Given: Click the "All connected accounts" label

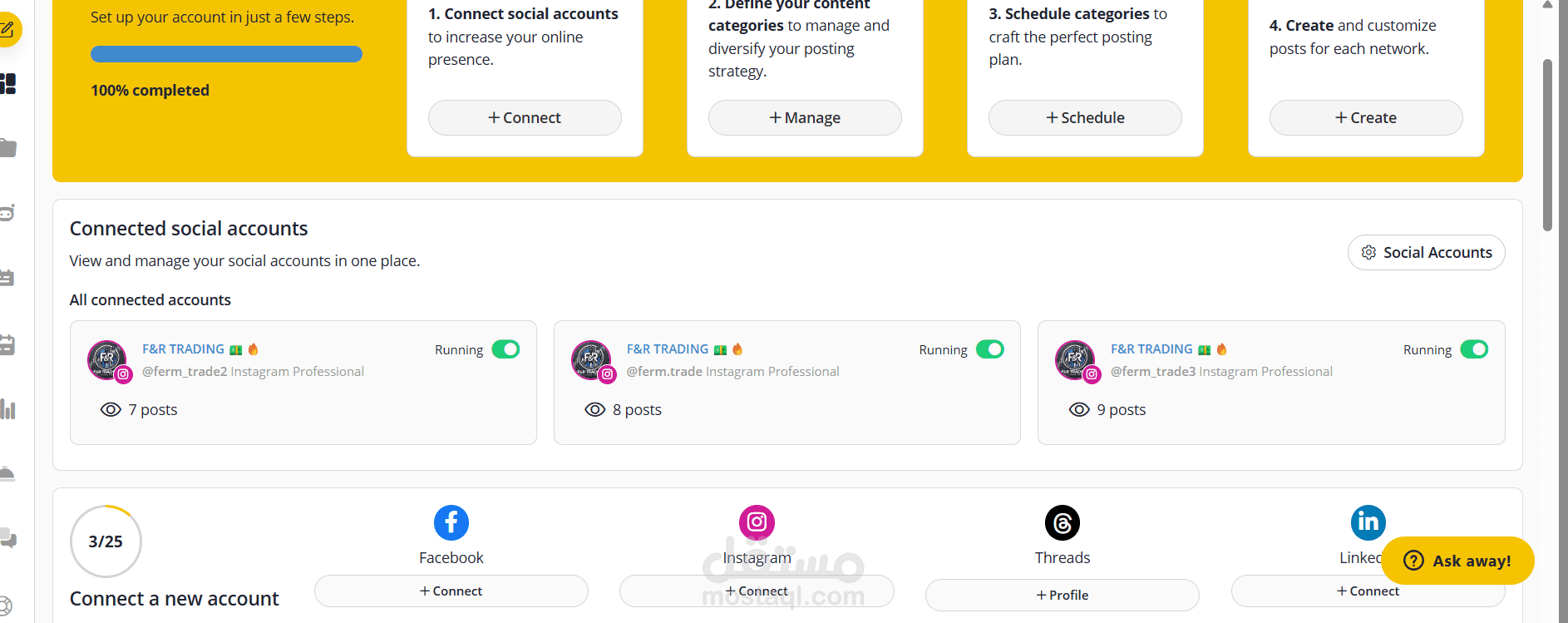Looking at the screenshot, I should [150, 299].
